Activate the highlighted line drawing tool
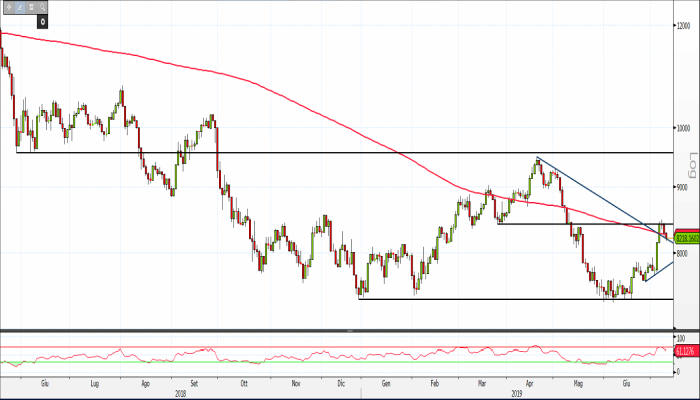700x400 pixels. tap(18, 5)
